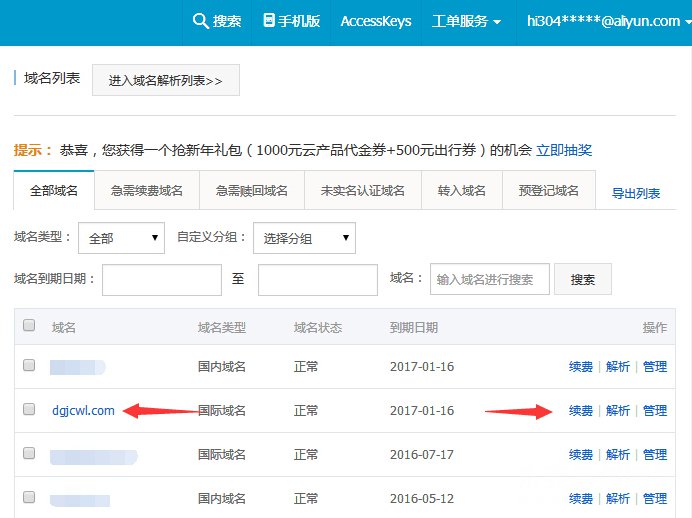Viewport: 692px width, 518px height.
Task: Click 解析 in the 2016-07-17 row
Action: coord(618,454)
